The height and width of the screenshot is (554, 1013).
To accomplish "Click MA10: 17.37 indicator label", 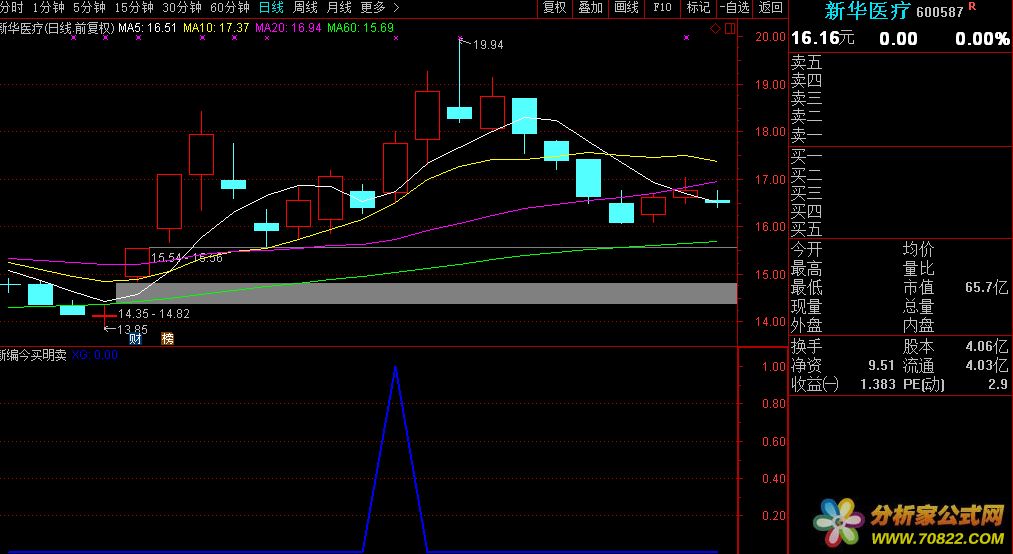I will [x=216, y=28].
